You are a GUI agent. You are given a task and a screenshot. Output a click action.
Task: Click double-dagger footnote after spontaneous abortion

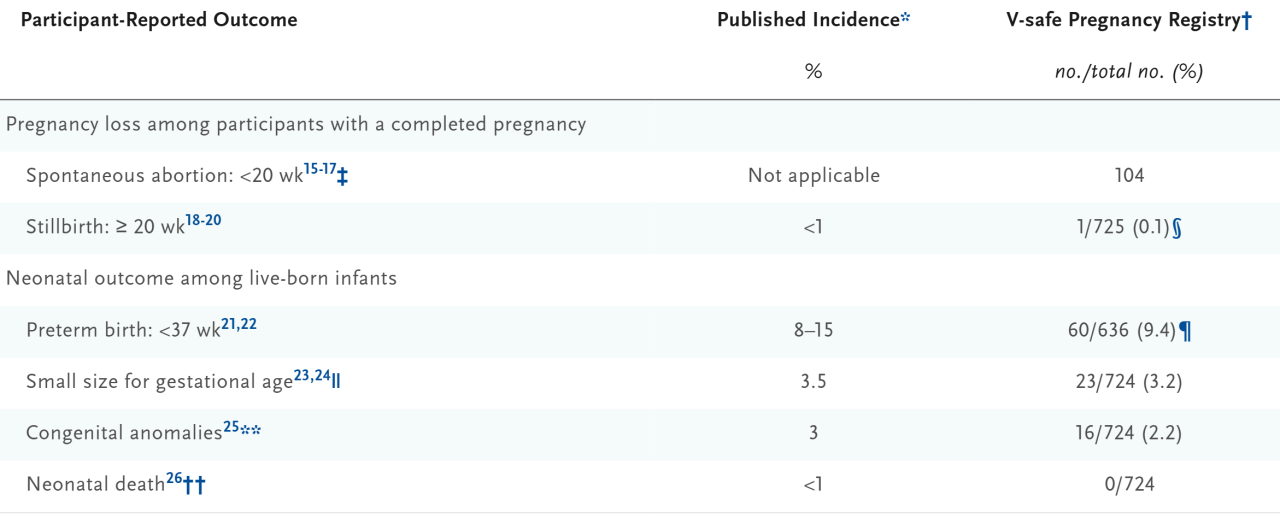click(x=342, y=177)
